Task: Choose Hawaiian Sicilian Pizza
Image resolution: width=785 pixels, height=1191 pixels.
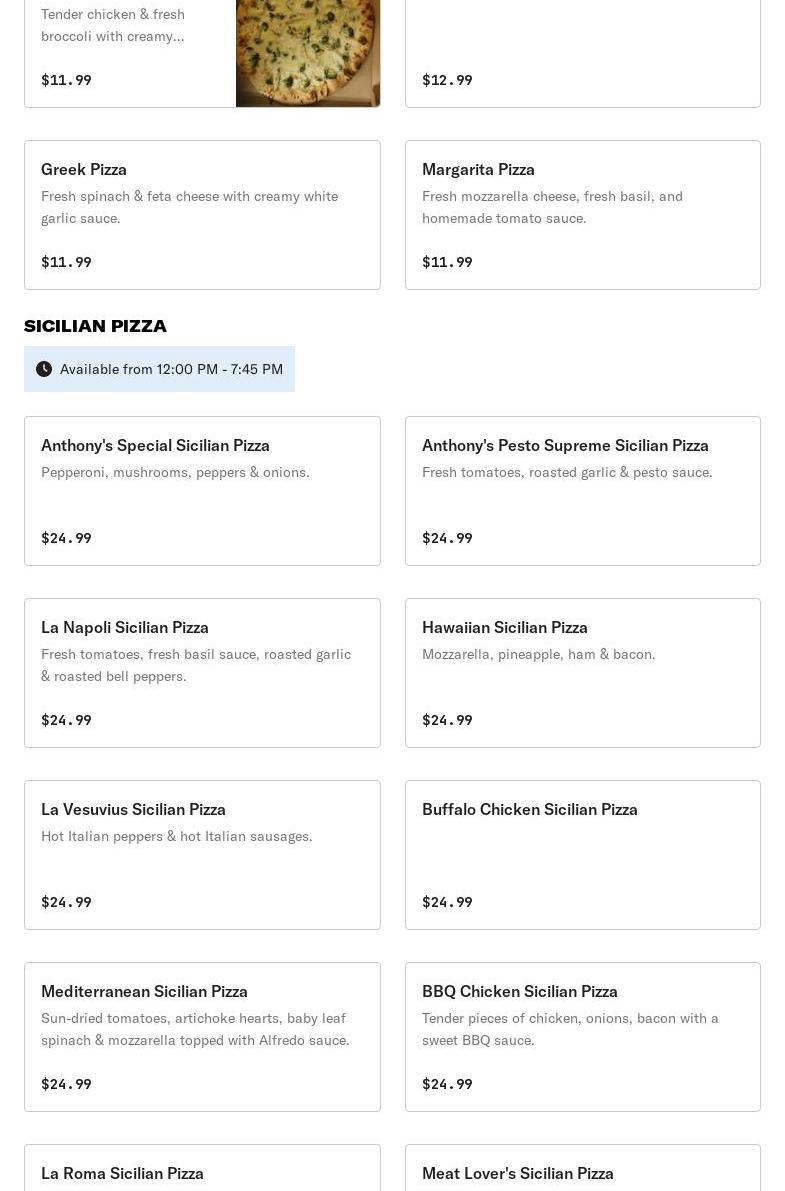Action: coord(582,673)
